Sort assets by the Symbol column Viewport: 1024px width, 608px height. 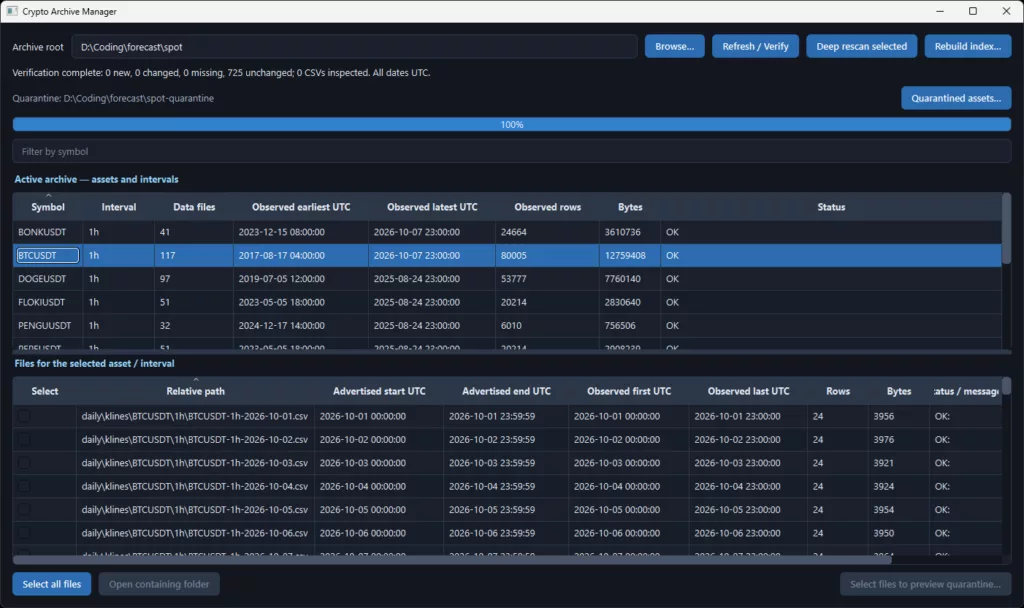48,207
